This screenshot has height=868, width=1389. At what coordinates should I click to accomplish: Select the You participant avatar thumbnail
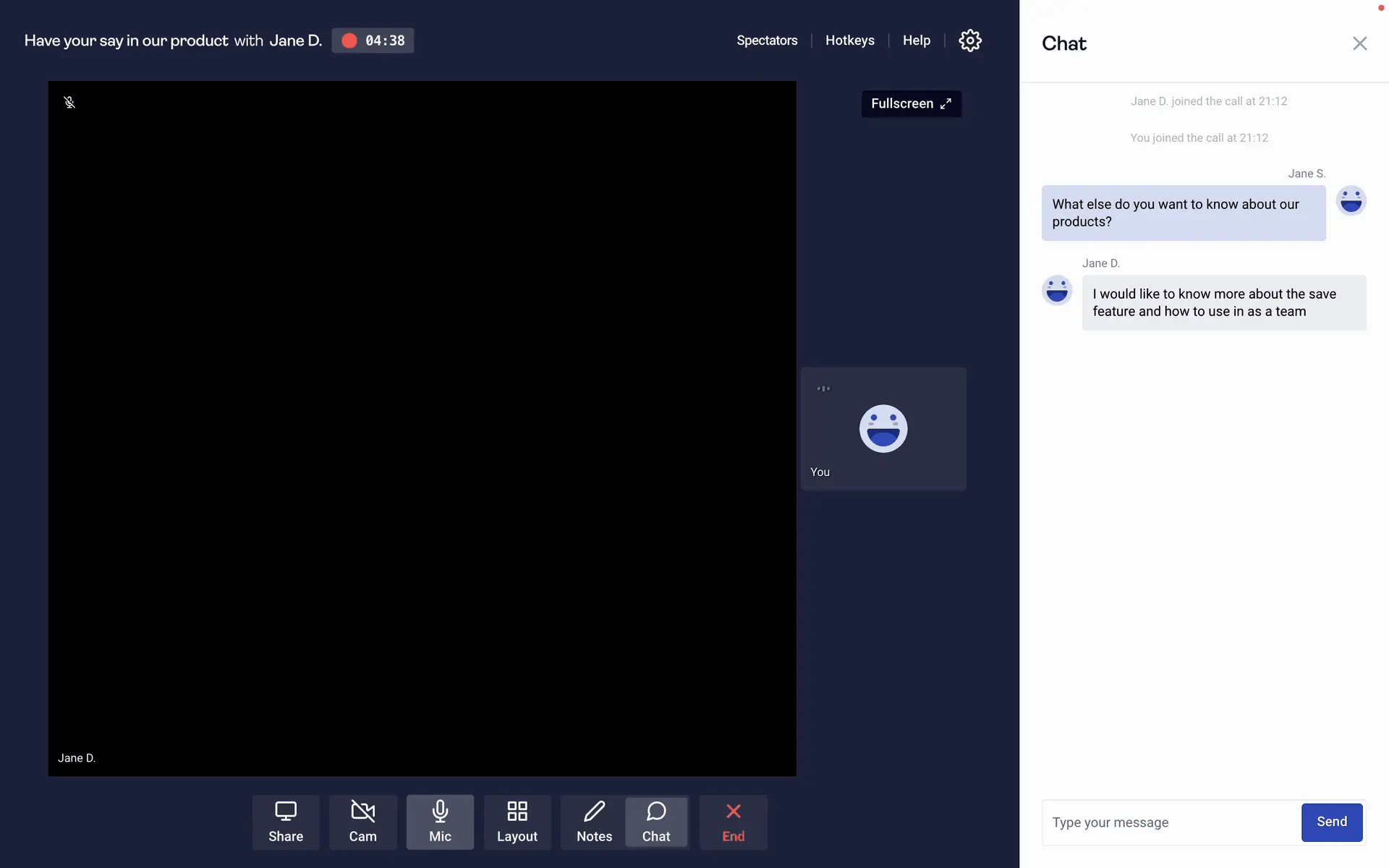click(883, 429)
